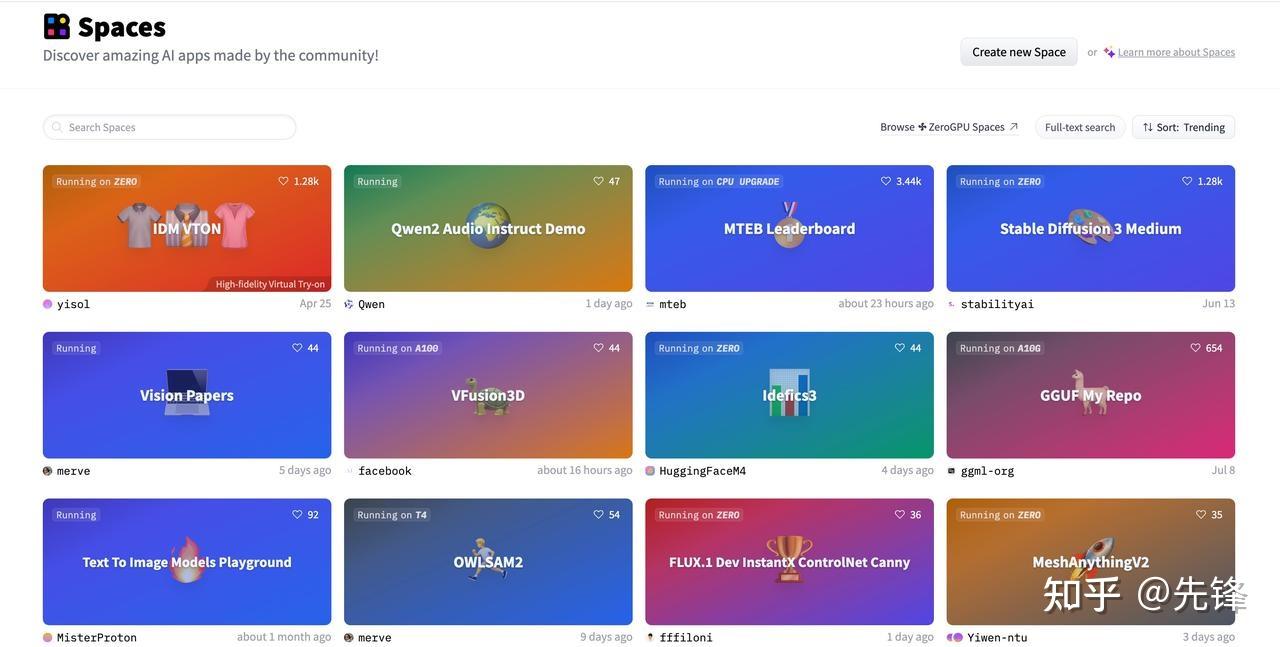Open the yisol author profile link
This screenshot has height=647, width=1280.
(x=73, y=304)
